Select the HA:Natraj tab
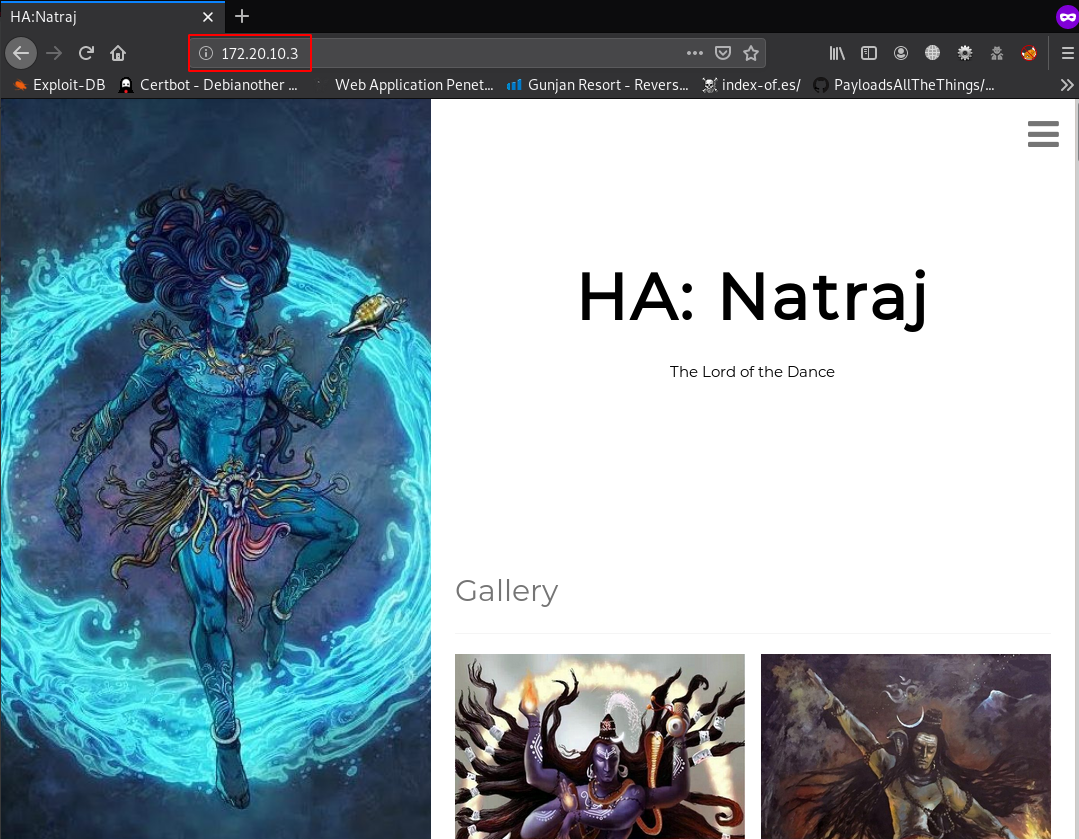Viewport: 1079px width, 839px height. [112, 17]
